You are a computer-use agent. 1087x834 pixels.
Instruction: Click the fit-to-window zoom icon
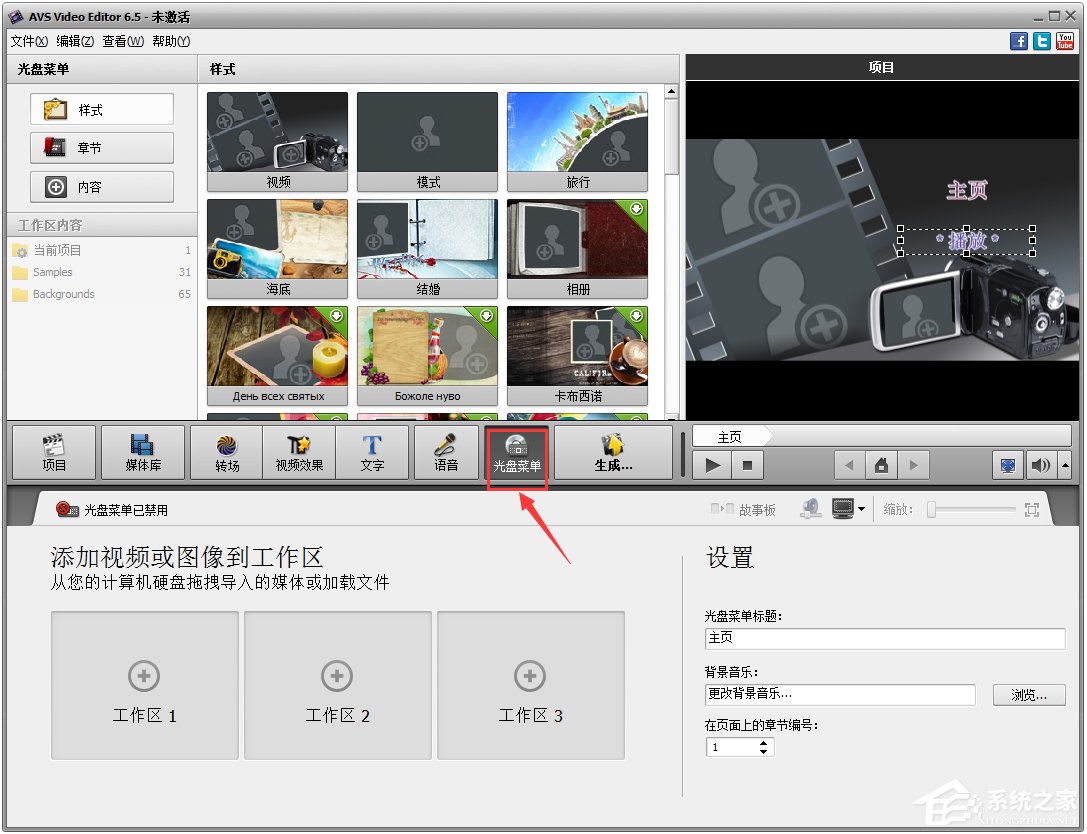pyautogui.click(x=1032, y=510)
